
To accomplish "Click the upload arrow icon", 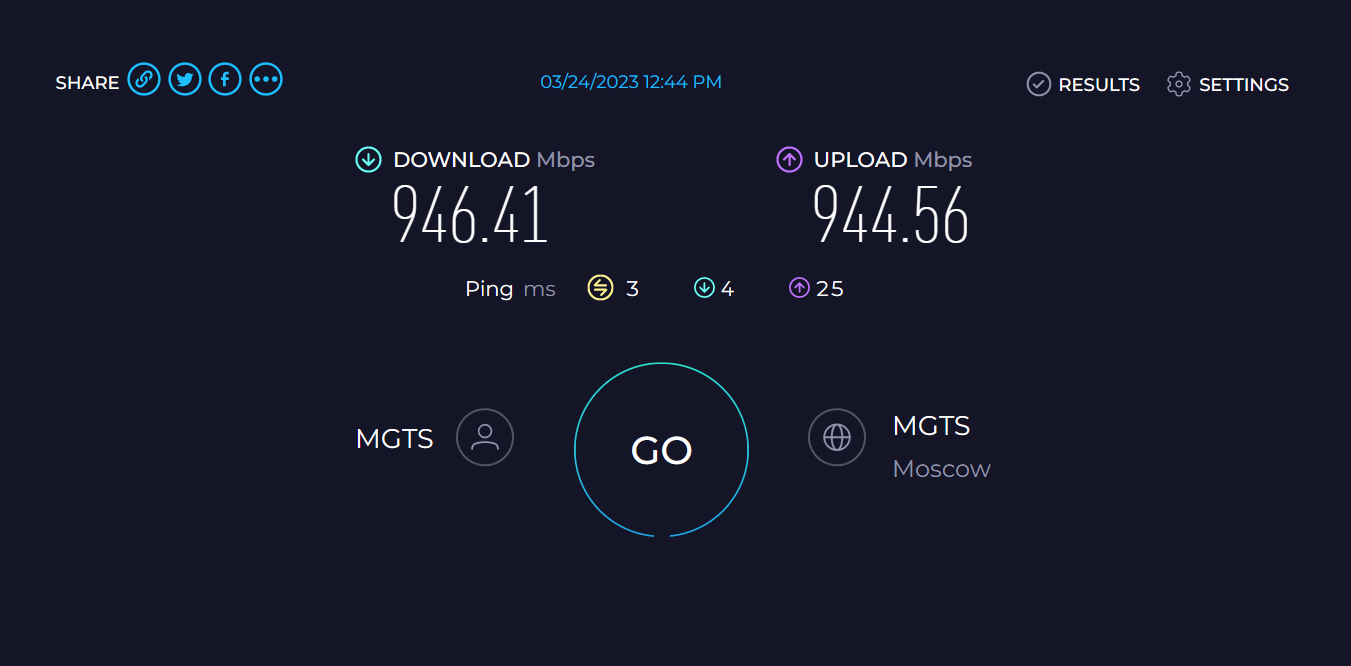I will click(x=789, y=159).
